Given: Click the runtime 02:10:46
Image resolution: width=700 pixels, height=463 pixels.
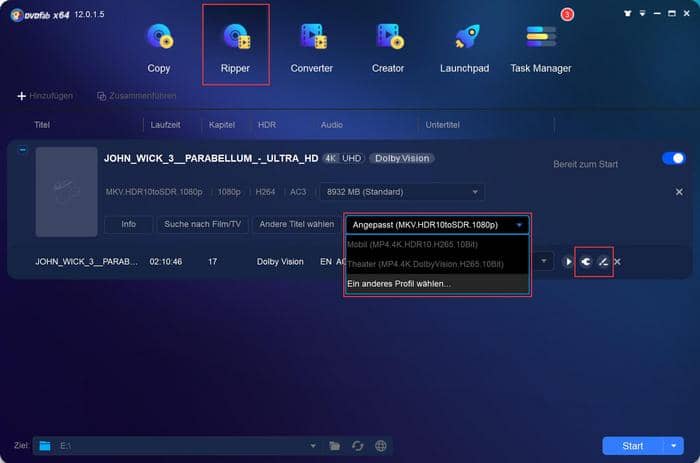Looking at the screenshot, I should coord(166,262).
